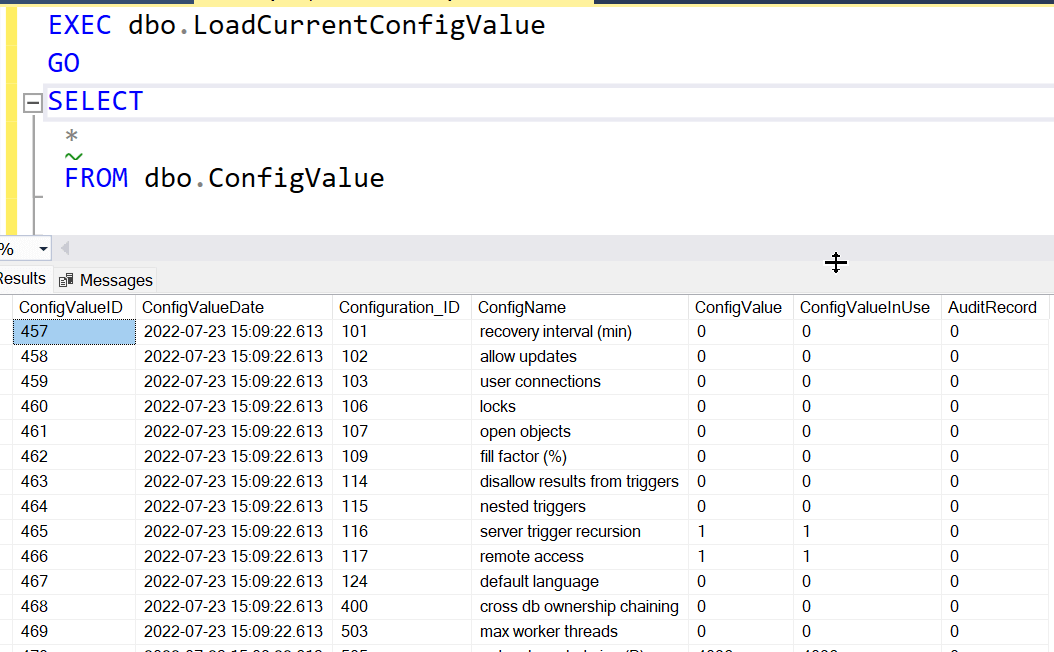Place cursor on LoadCurrentConfigValue procedure name
The image size is (1054, 652).
[369, 25]
